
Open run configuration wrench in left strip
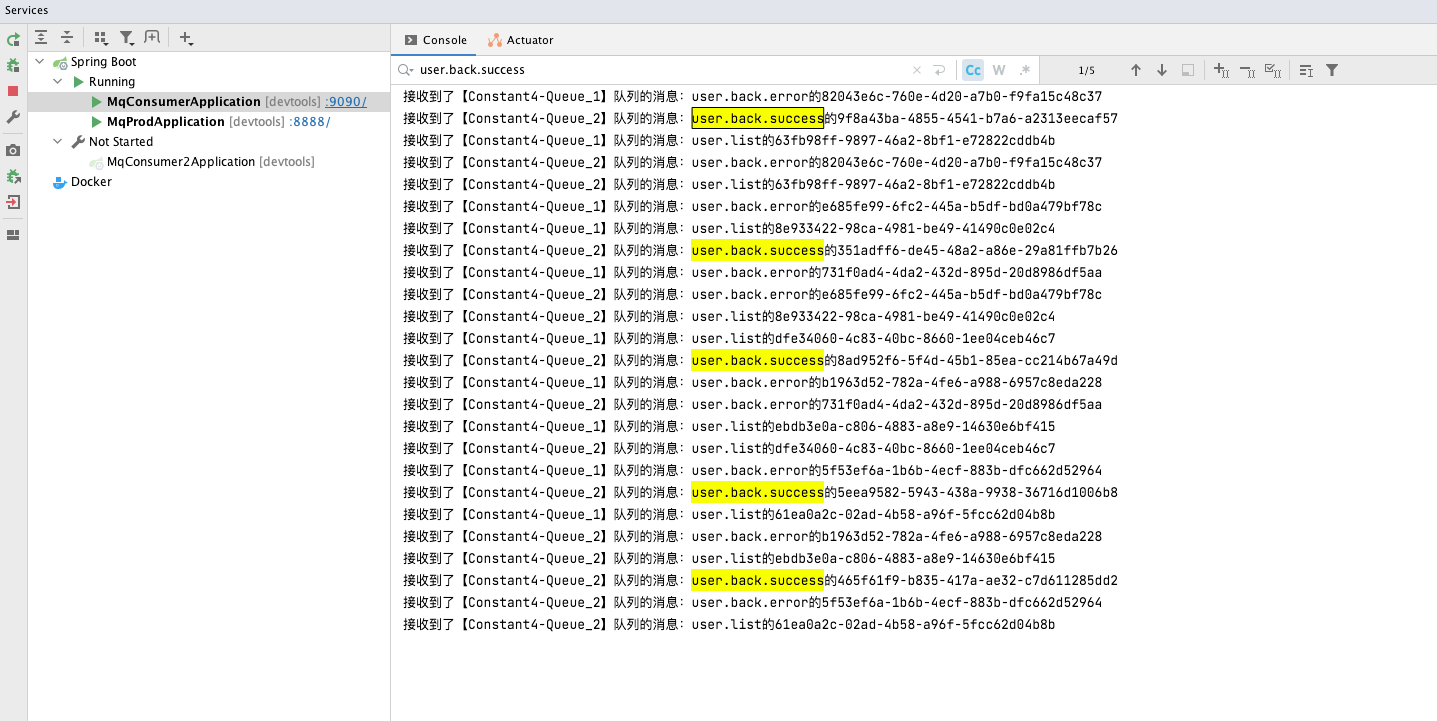click(13, 117)
